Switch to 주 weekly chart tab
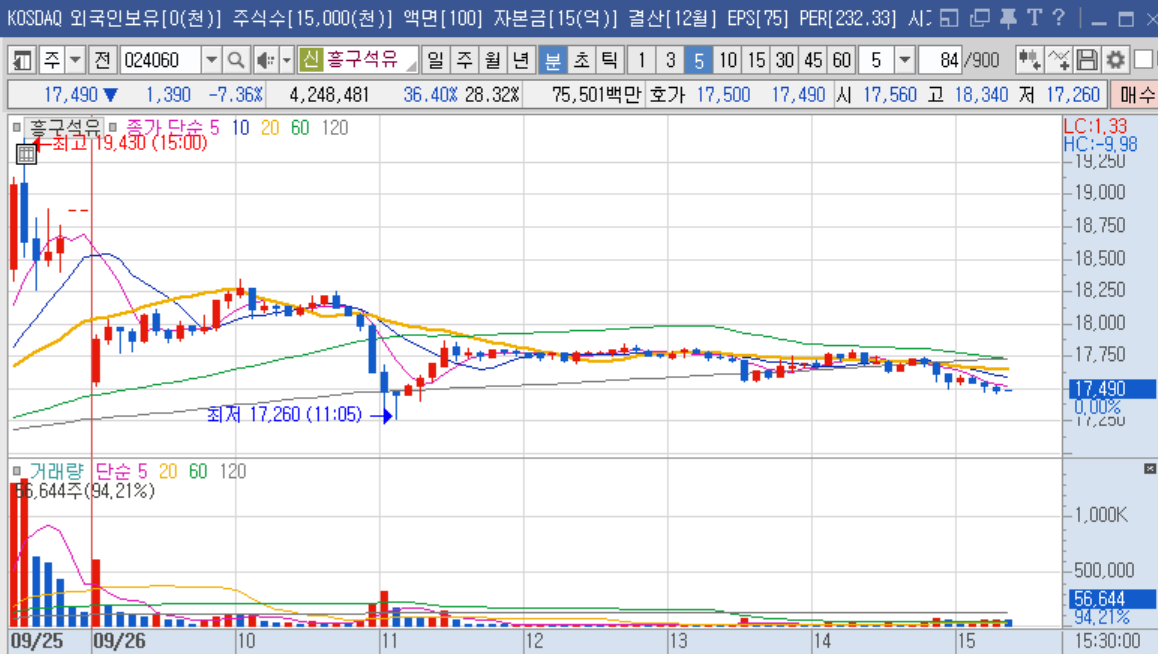1158x654 pixels. 465,60
